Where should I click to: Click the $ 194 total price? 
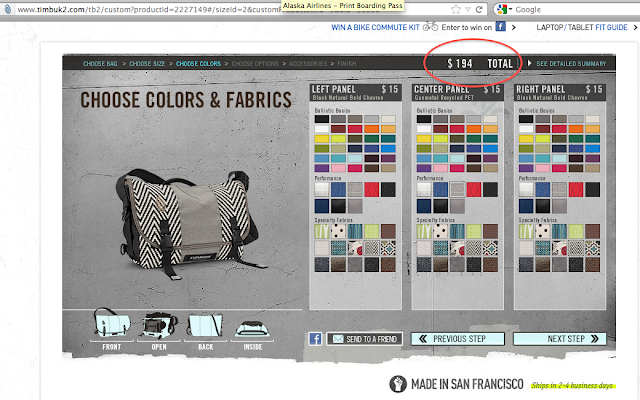click(x=460, y=64)
